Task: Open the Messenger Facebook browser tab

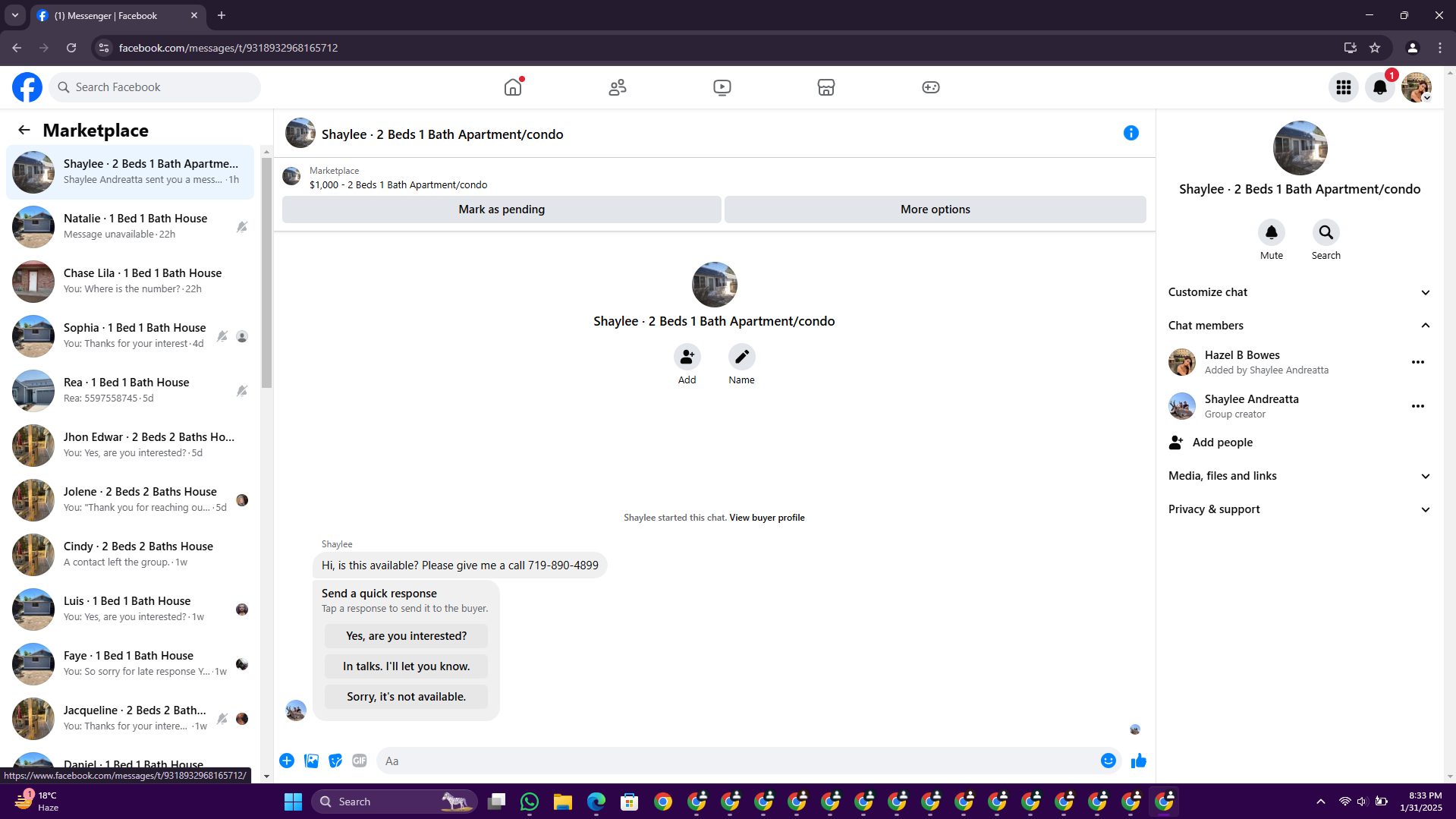Action: click(x=118, y=15)
